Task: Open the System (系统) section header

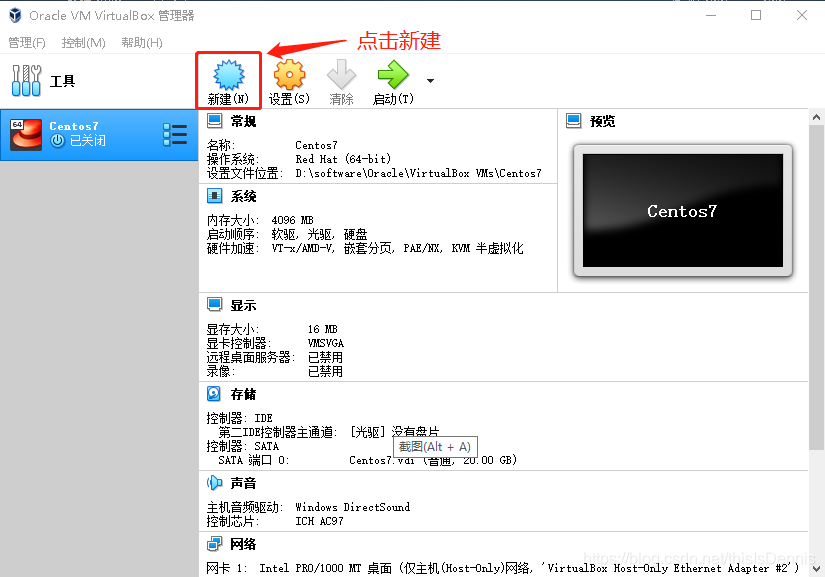Action: [243, 197]
